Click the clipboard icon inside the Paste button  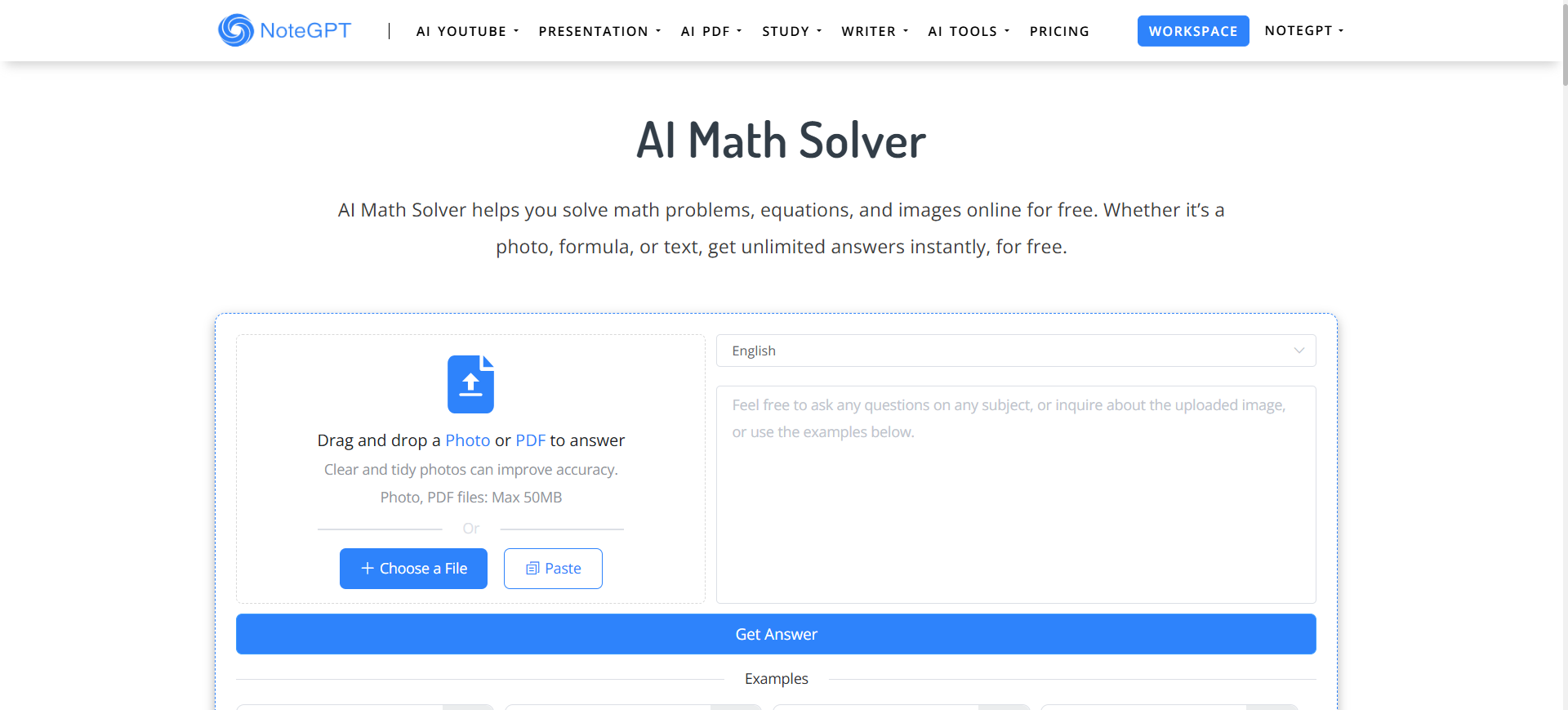532,568
